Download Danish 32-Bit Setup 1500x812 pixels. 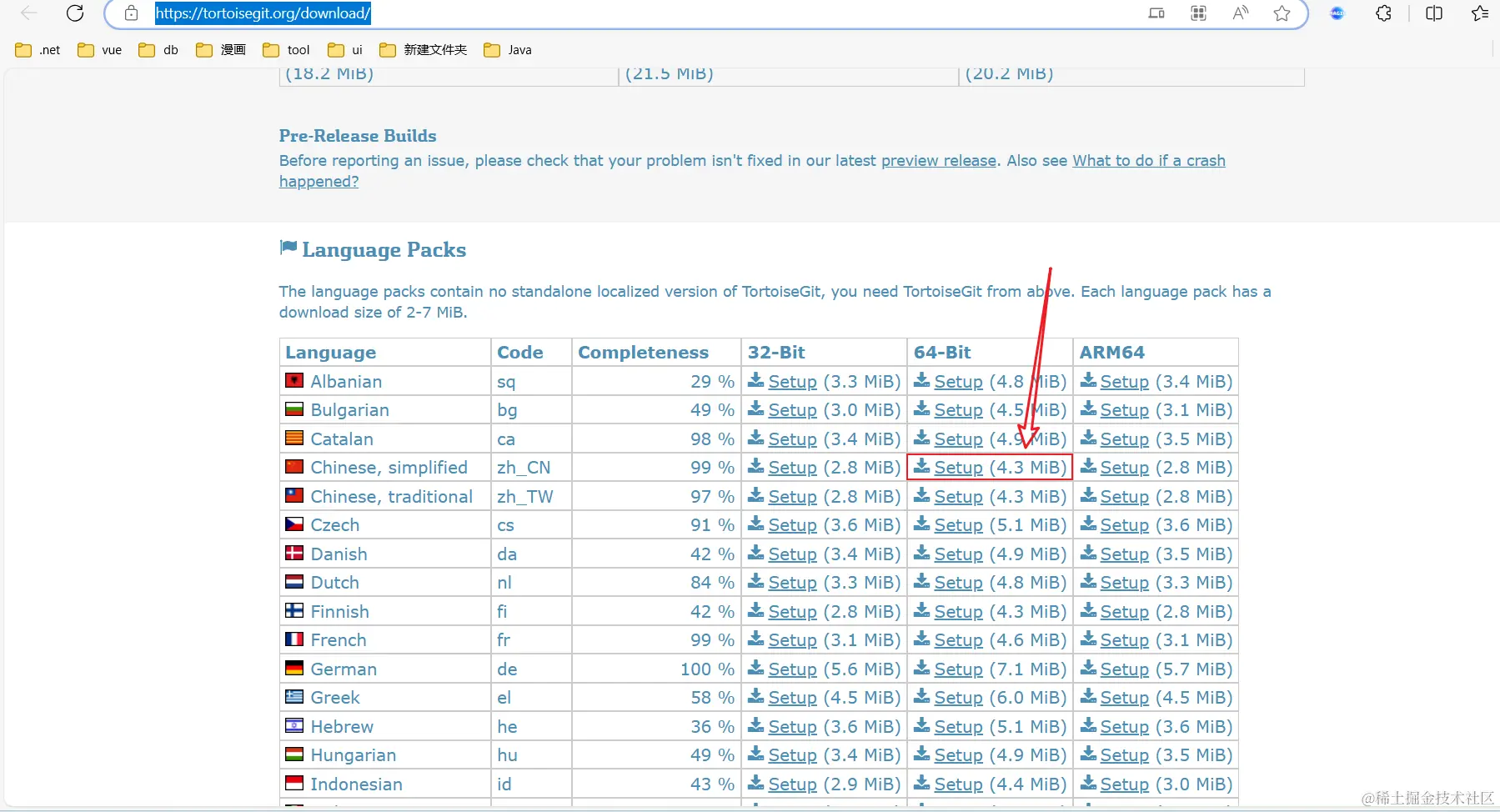pyautogui.click(x=793, y=554)
